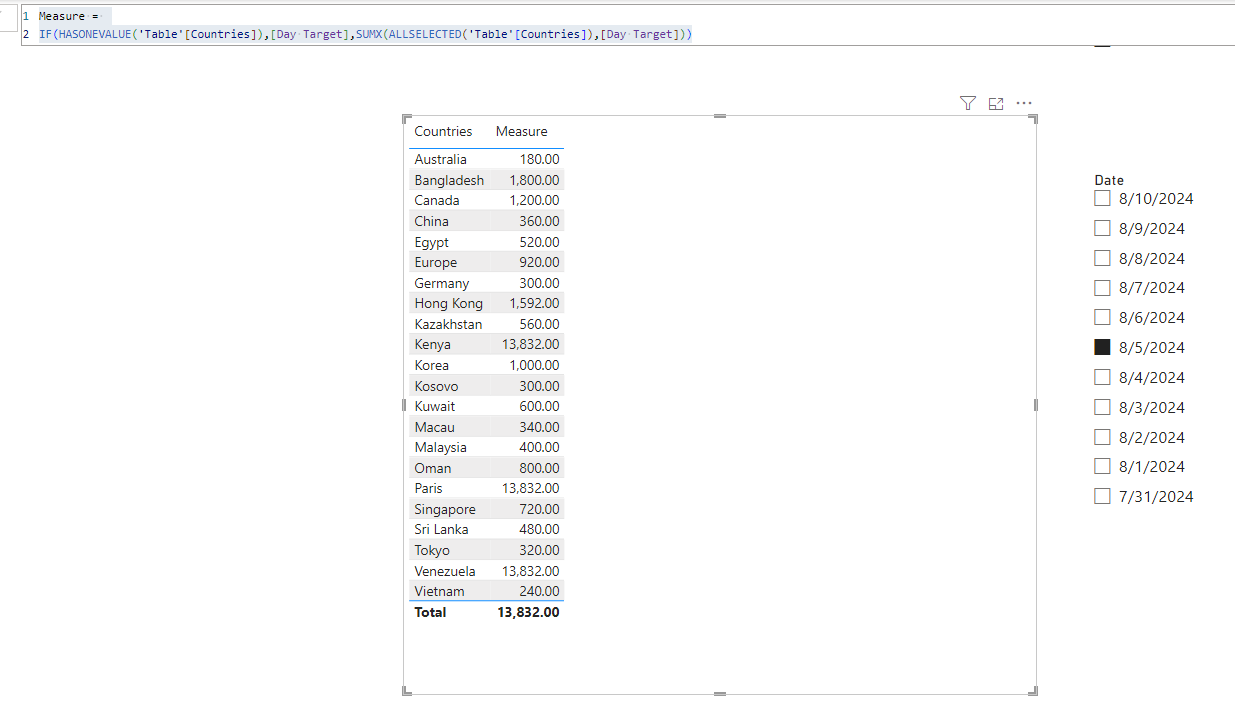Click the Canada row
The height and width of the screenshot is (724, 1235).
[486, 200]
